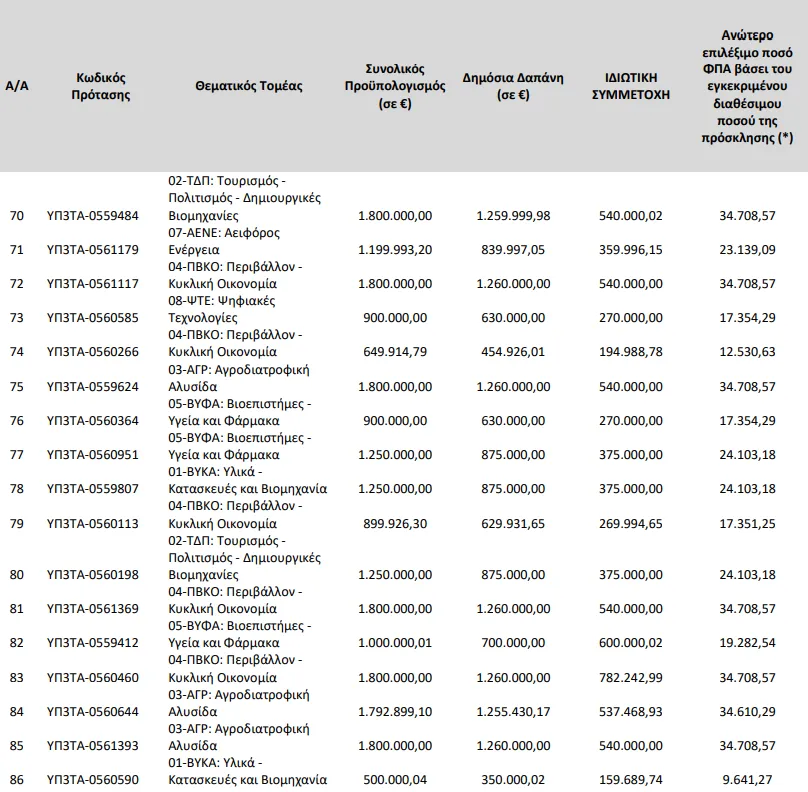This screenshot has width=808, height=792.
Task: Select proposal code ΥΠ3ΤΑ-0559484
Action: click(93, 215)
